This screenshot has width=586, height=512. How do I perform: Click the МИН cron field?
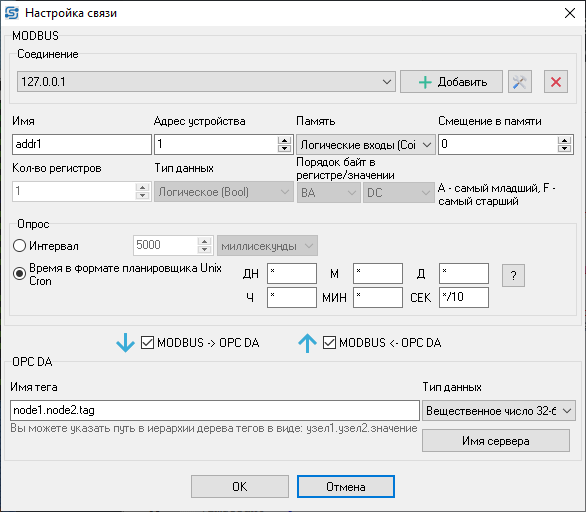coord(378,297)
